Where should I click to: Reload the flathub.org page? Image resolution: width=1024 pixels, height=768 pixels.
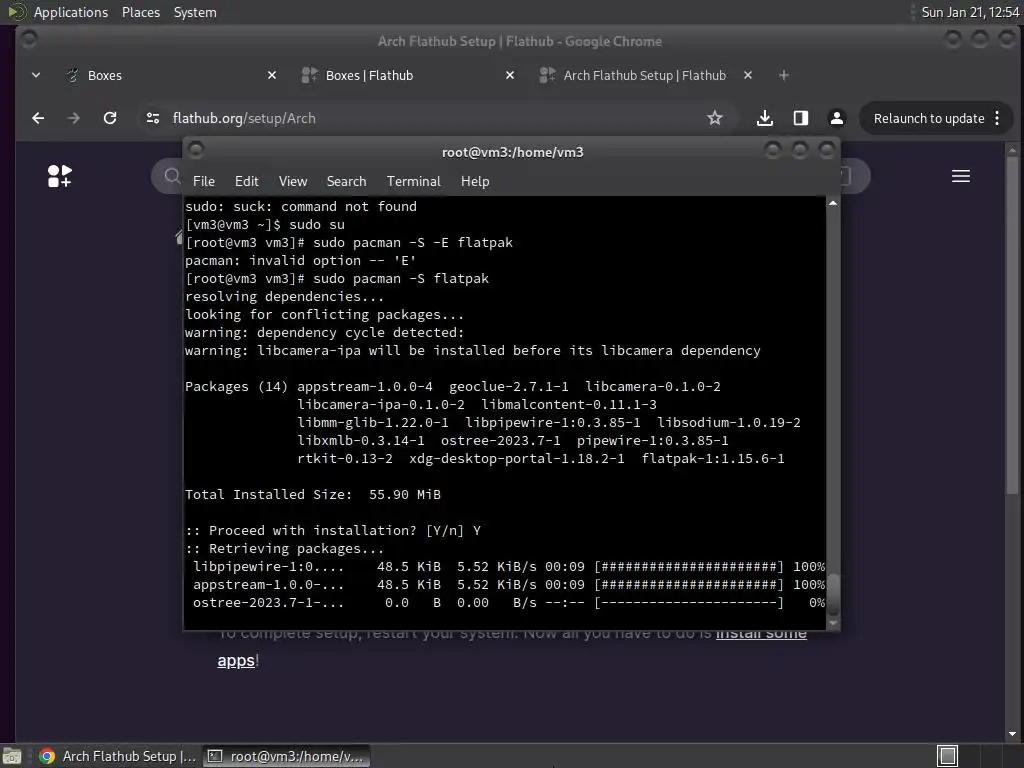pyautogui.click(x=110, y=118)
